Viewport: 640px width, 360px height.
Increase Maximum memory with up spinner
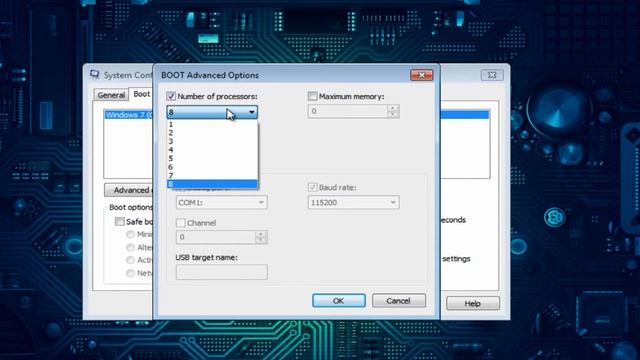(x=393, y=108)
